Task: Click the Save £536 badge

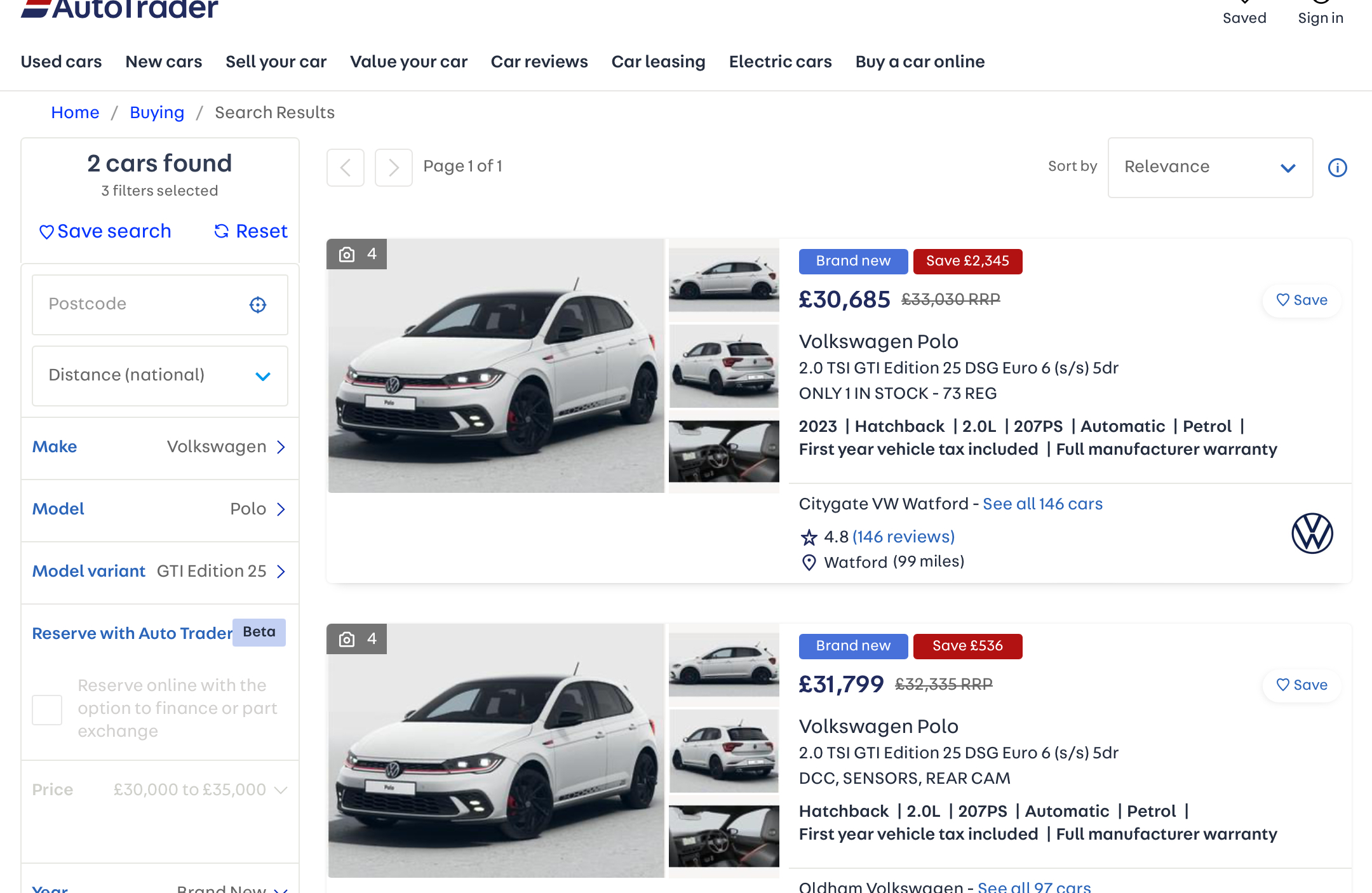Action: pos(968,647)
